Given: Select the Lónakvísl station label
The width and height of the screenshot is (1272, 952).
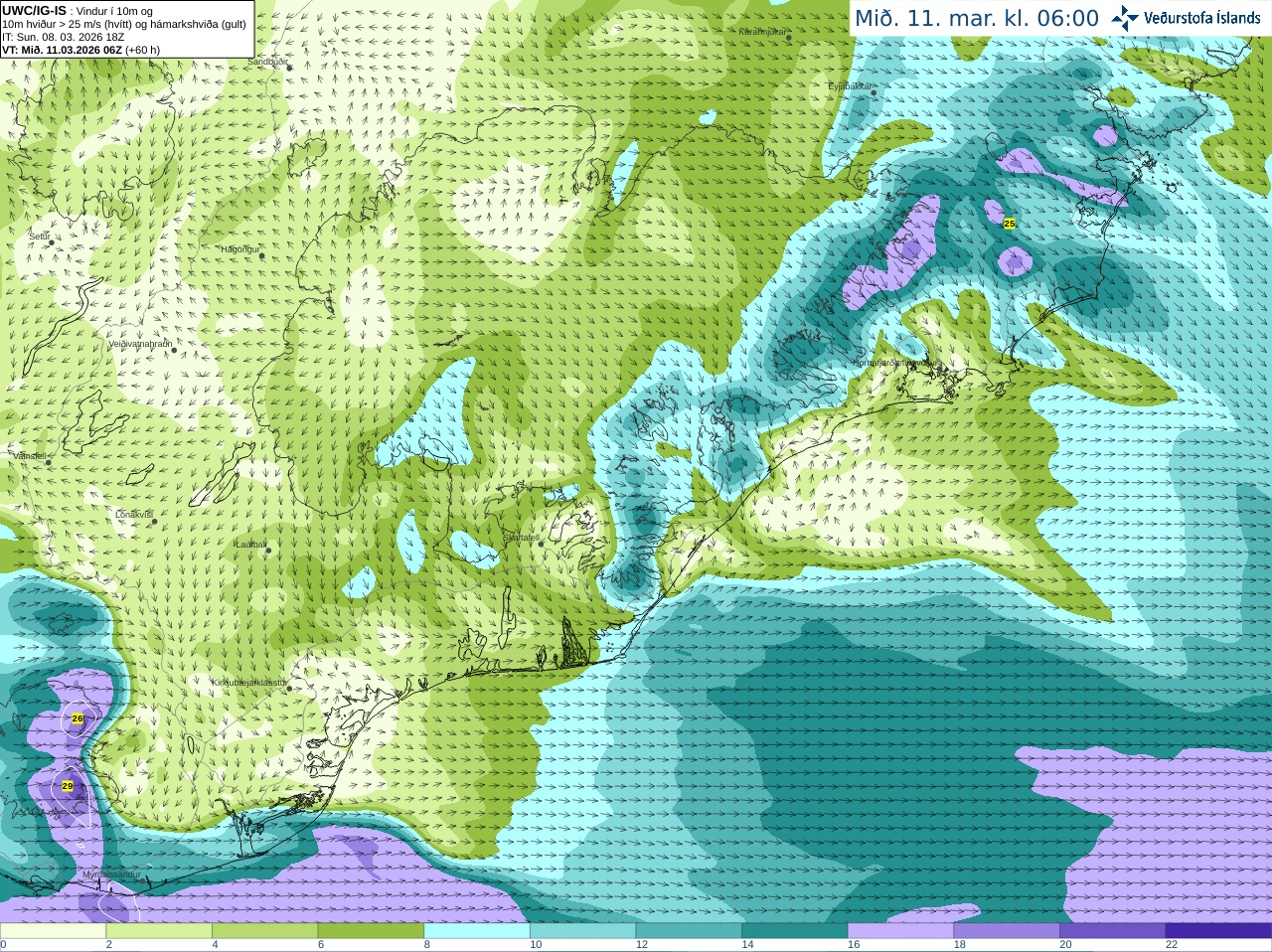Looking at the screenshot, I should tap(134, 515).
